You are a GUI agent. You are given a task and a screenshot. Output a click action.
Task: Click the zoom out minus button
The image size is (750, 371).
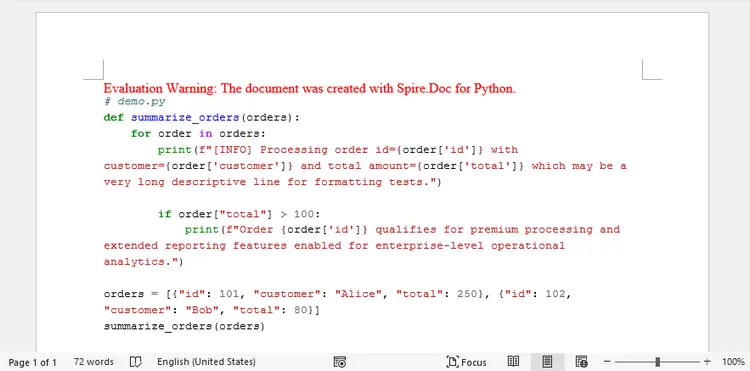pyautogui.click(x=607, y=362)
